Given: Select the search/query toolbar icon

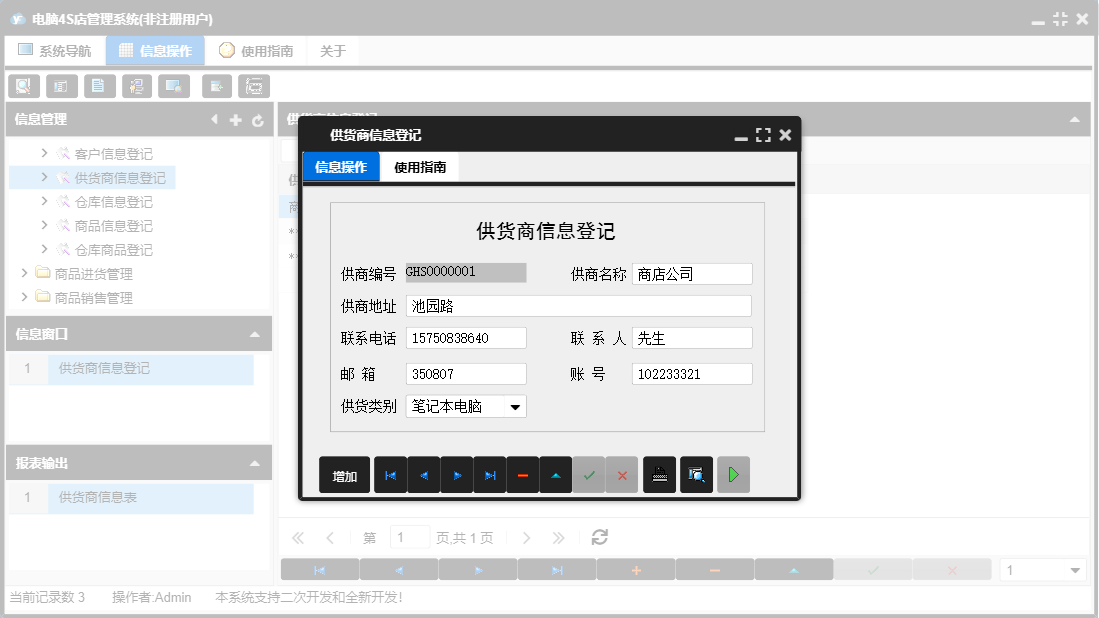Looking at the screenshot, I should [23, 86].
